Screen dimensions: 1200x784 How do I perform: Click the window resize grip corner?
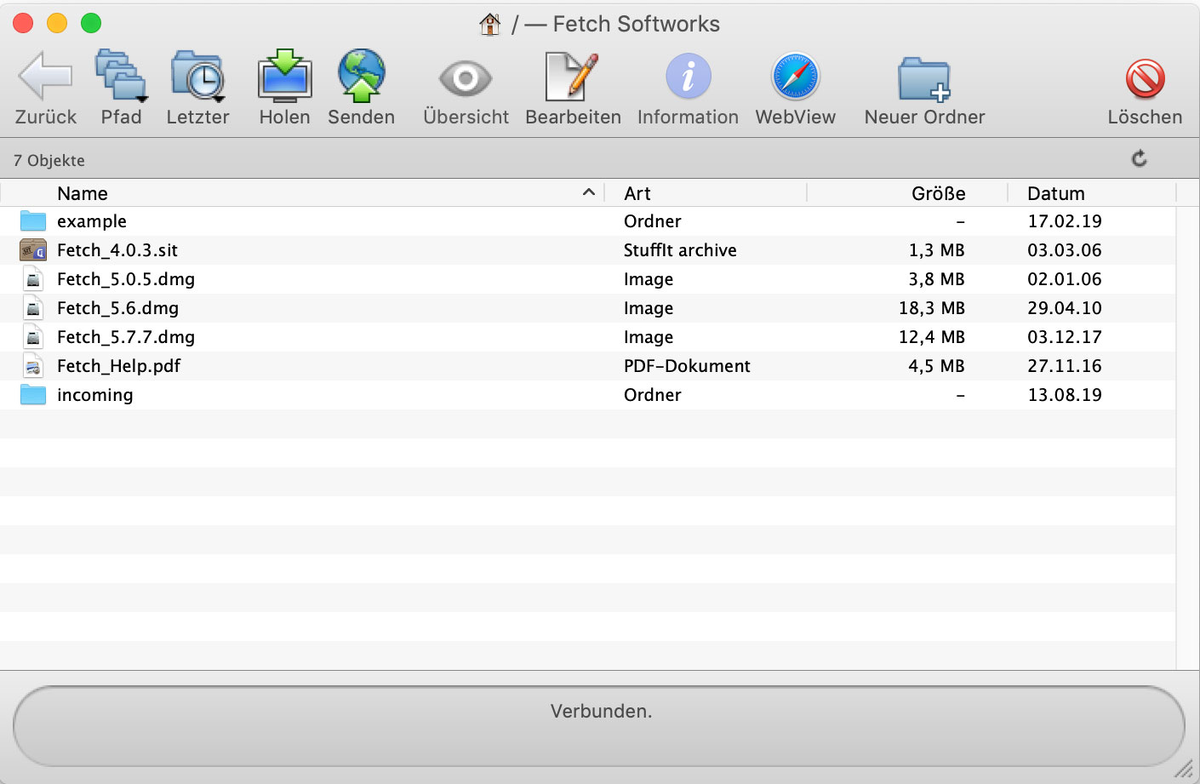[x=1183, y=768]
